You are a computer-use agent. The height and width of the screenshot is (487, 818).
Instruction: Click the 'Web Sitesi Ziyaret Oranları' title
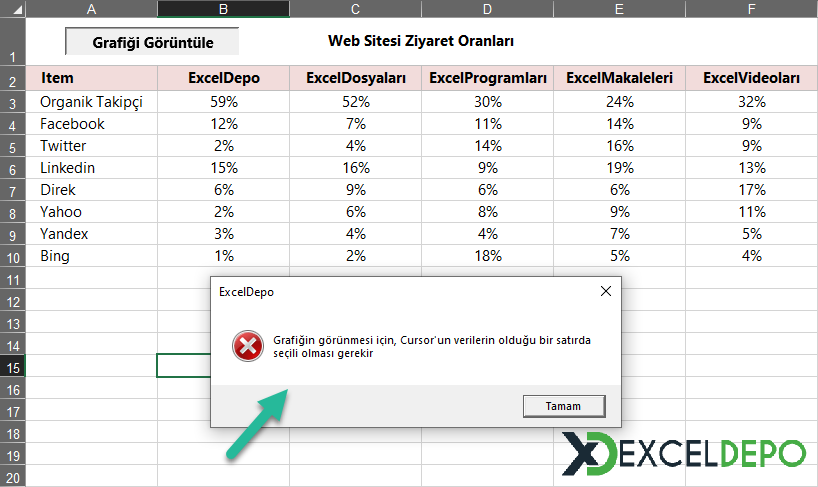click(x=420, y=41)
